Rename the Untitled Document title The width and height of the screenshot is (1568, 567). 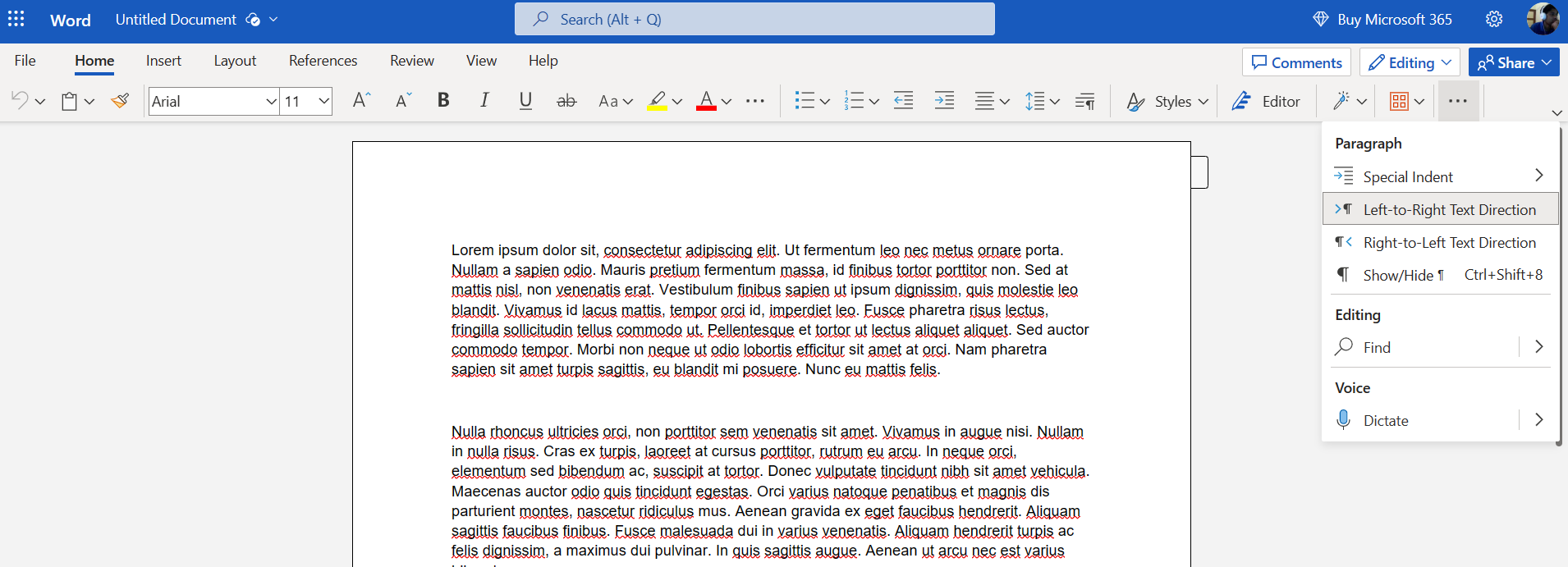176,19
